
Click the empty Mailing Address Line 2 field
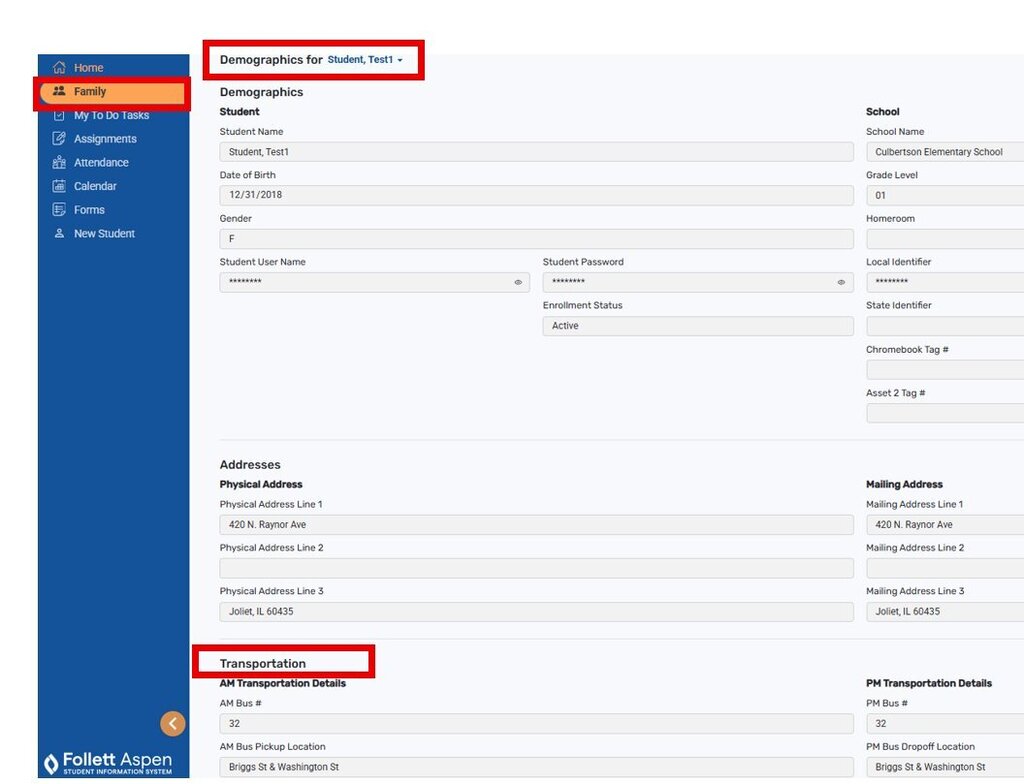(945, 568)
